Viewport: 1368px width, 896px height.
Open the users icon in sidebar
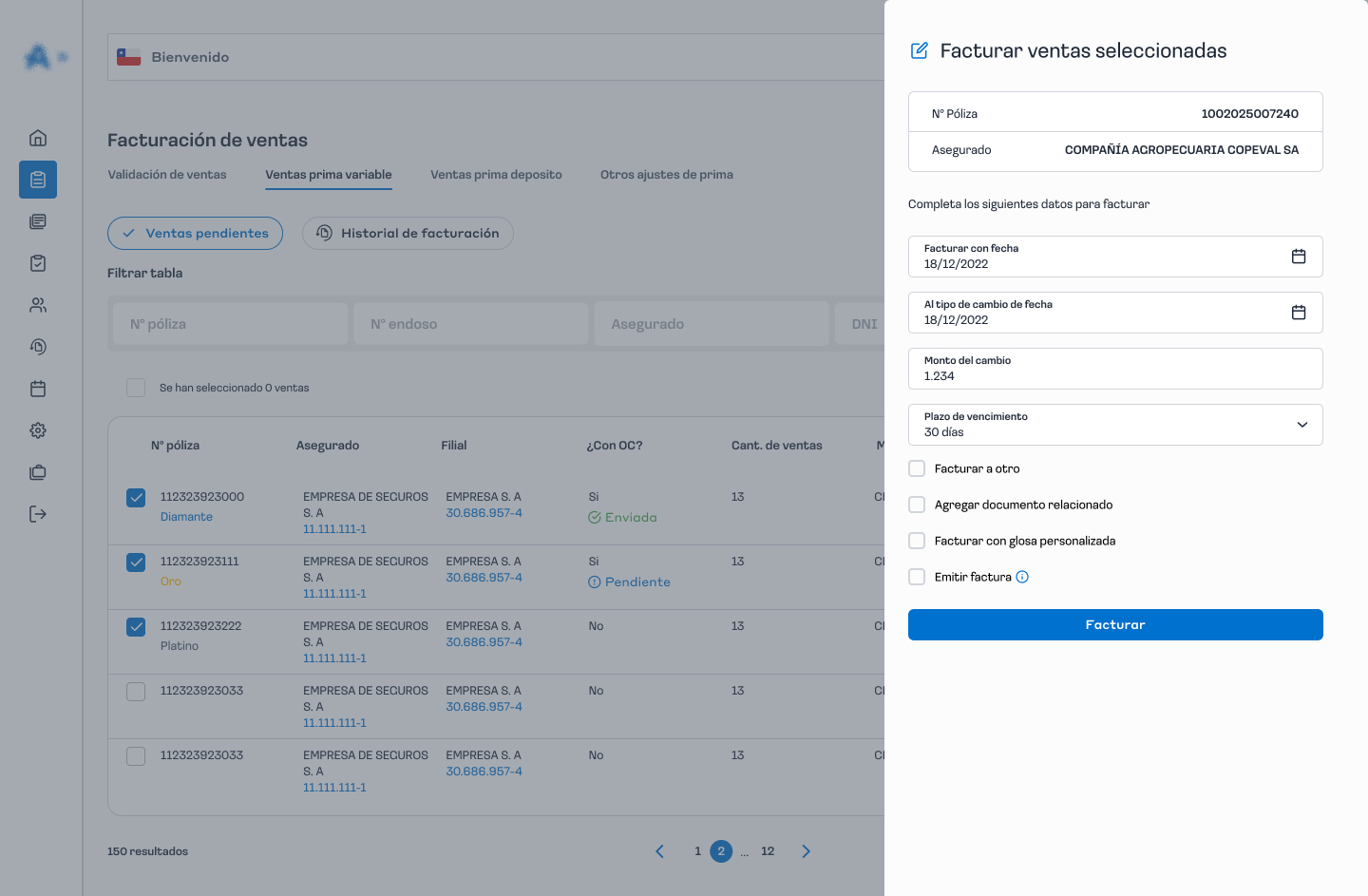[38, 305]
